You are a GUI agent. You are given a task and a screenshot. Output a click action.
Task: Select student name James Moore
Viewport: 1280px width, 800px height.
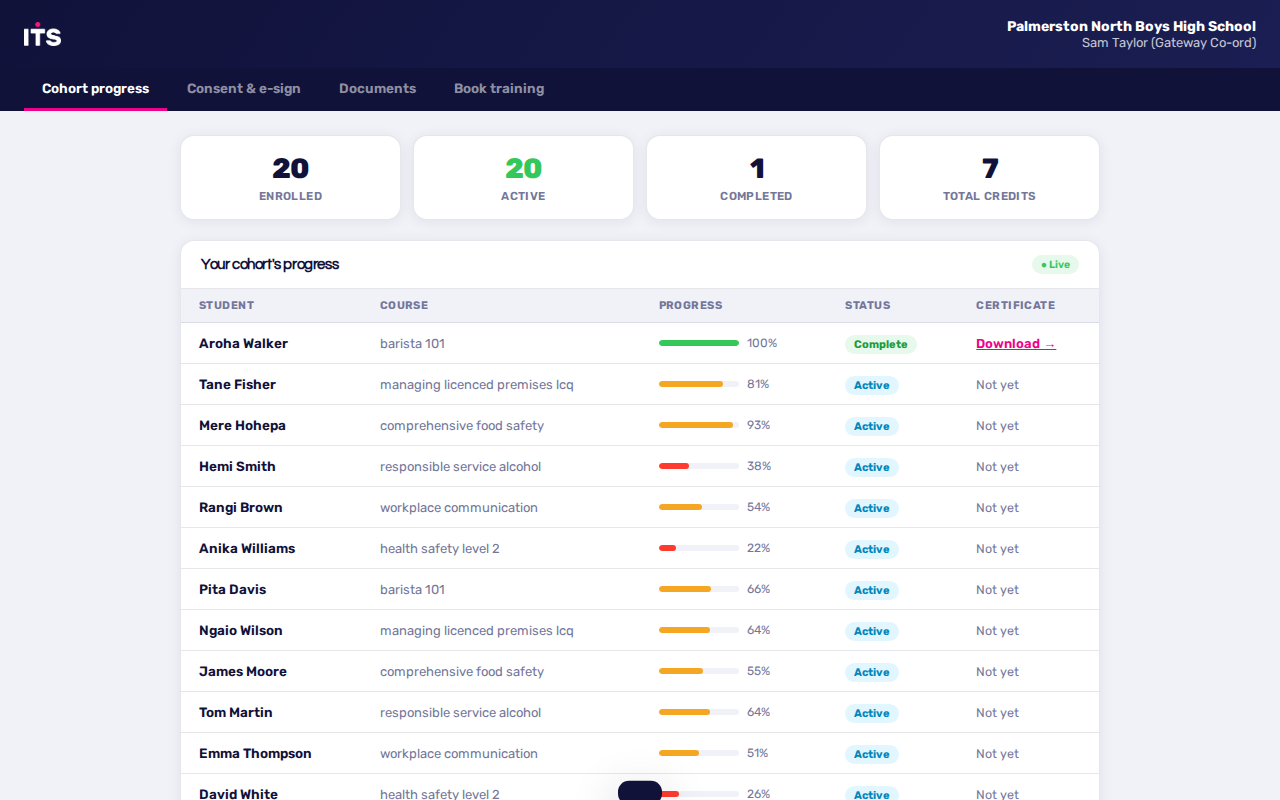tap(243, 672)
